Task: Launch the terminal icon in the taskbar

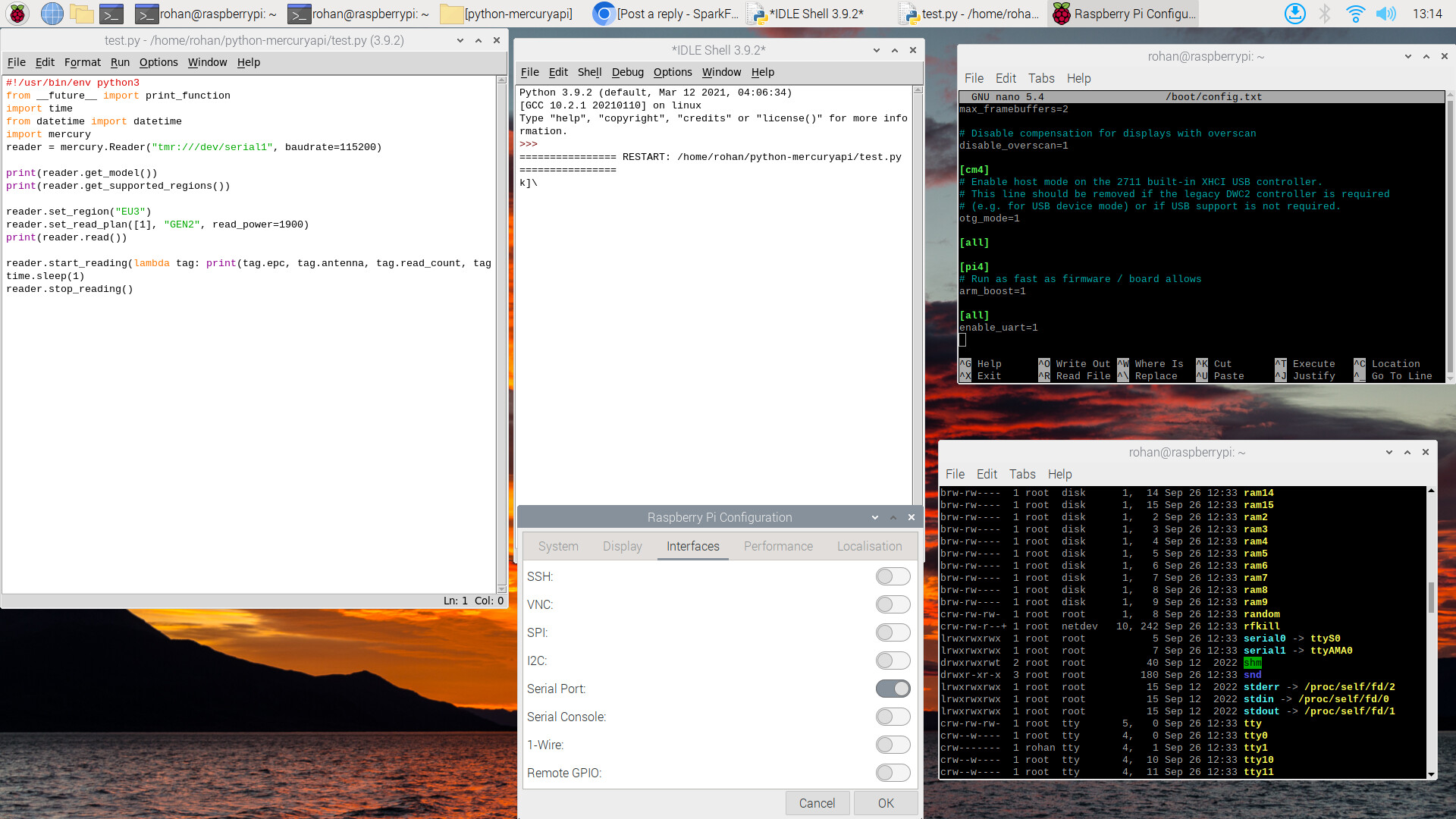Action: click(x=111, y=14)
